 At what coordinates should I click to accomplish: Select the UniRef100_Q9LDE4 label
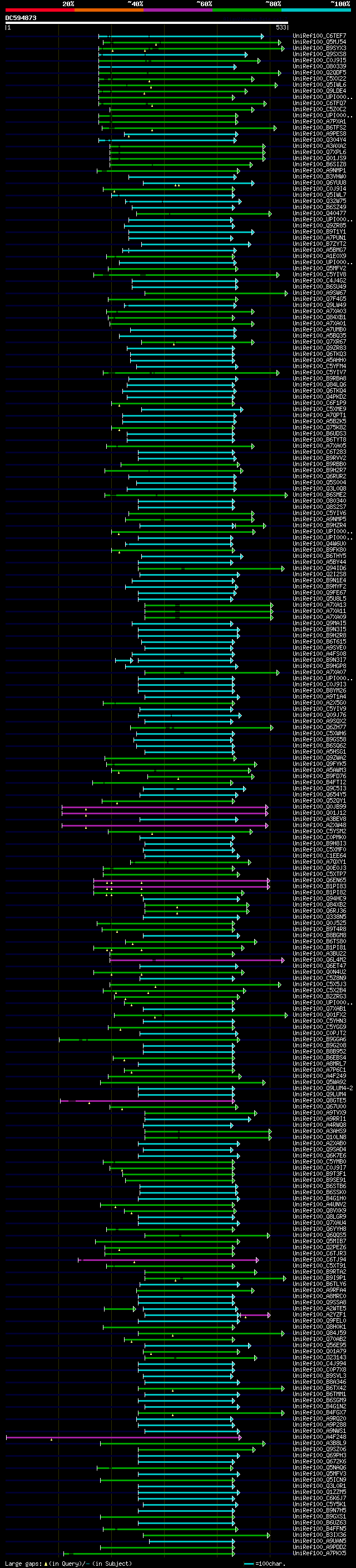[x=319, y=91]
